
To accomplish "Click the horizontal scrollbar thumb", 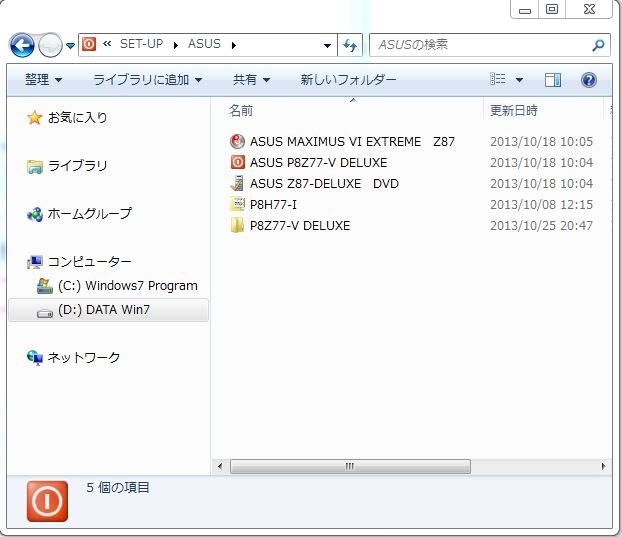I will point(350,466).
